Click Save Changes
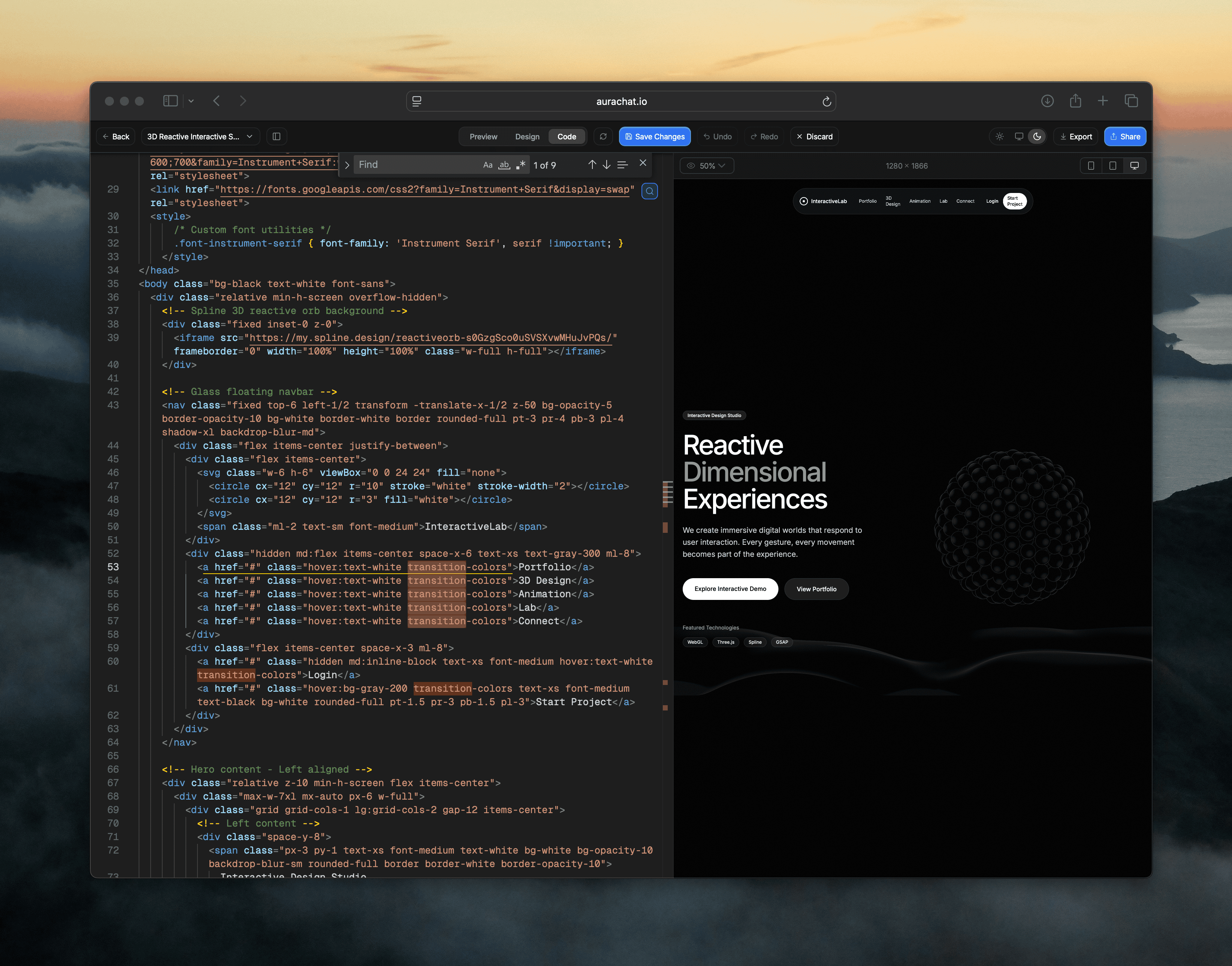This screenshot has height=966, width=1232. 655,136
